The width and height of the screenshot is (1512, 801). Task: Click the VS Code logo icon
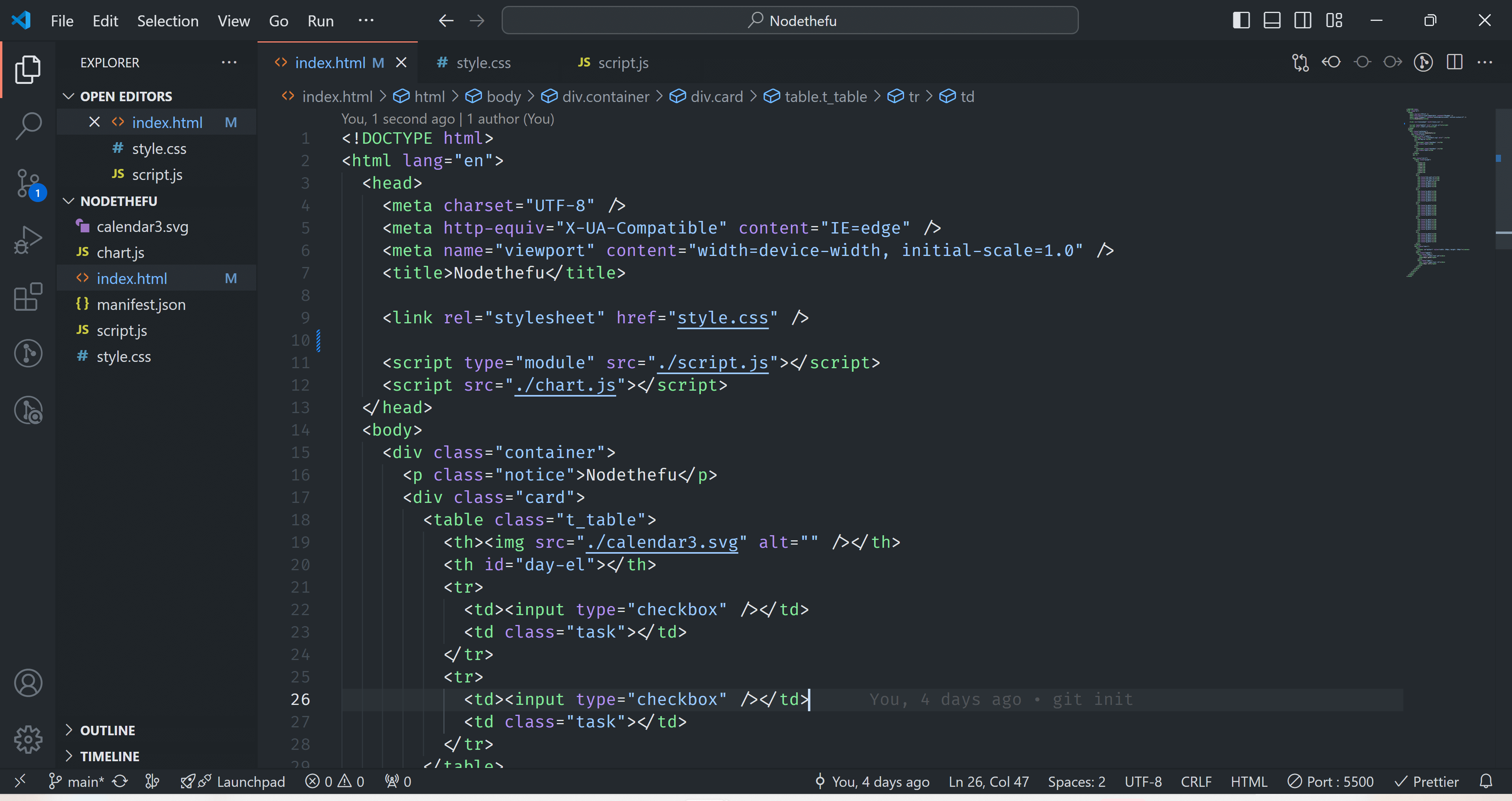20,20
